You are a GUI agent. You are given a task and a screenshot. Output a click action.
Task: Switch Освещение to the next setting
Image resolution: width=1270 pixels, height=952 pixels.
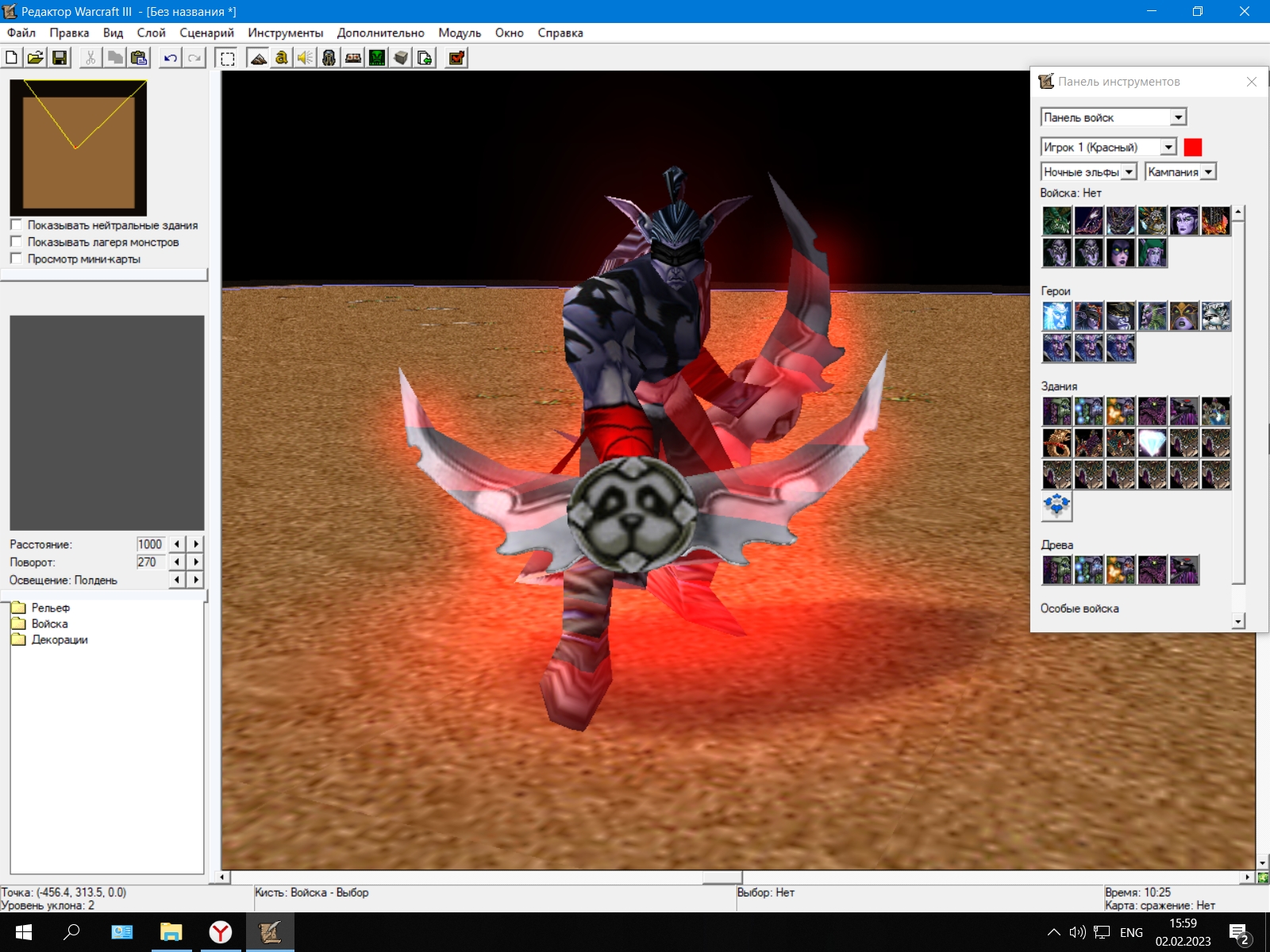click(x=196, y=580)
